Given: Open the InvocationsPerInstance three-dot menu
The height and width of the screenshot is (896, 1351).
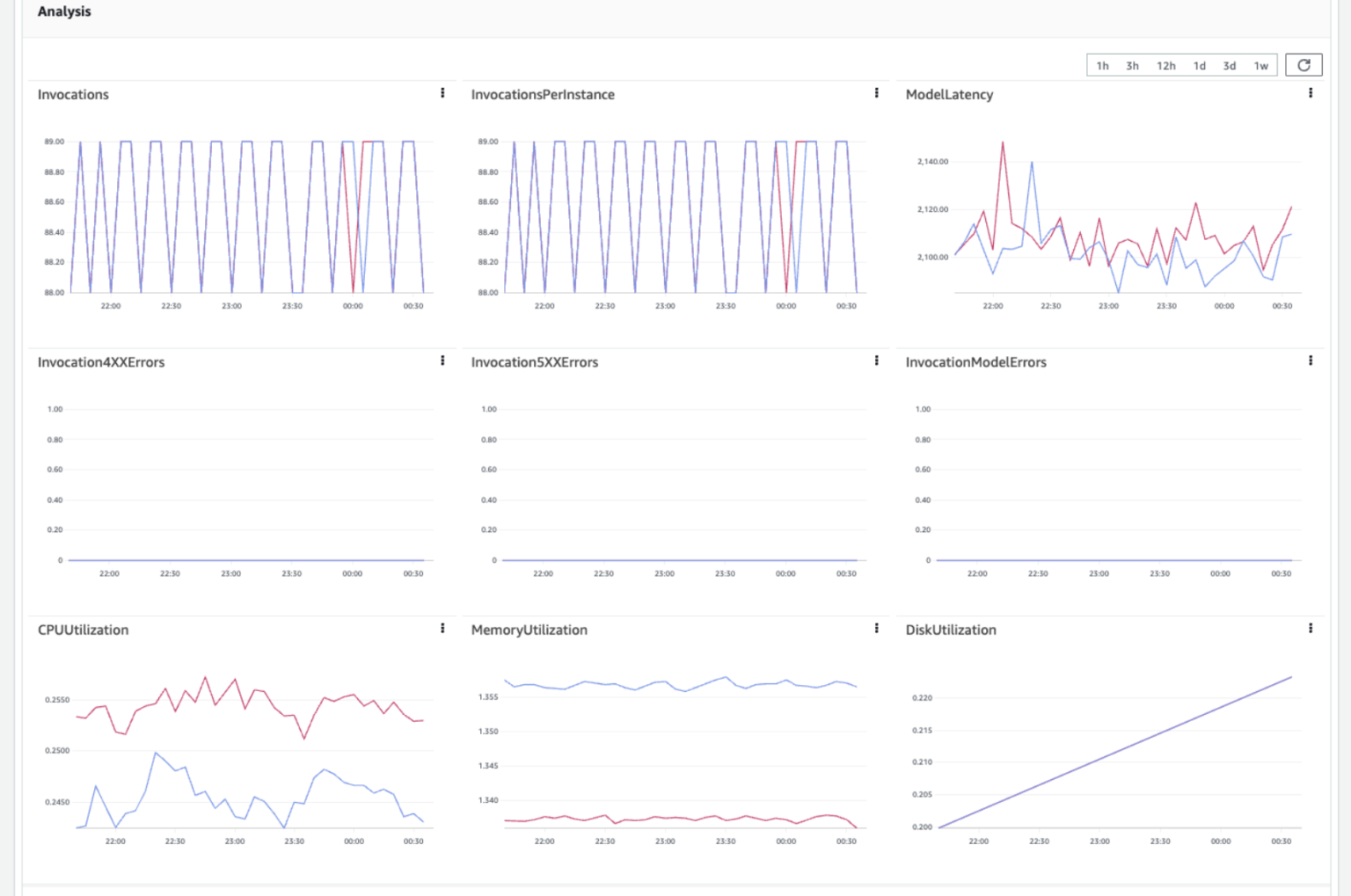Looking at the screenshot, I should pyautogui.click(x=876, y=93).
